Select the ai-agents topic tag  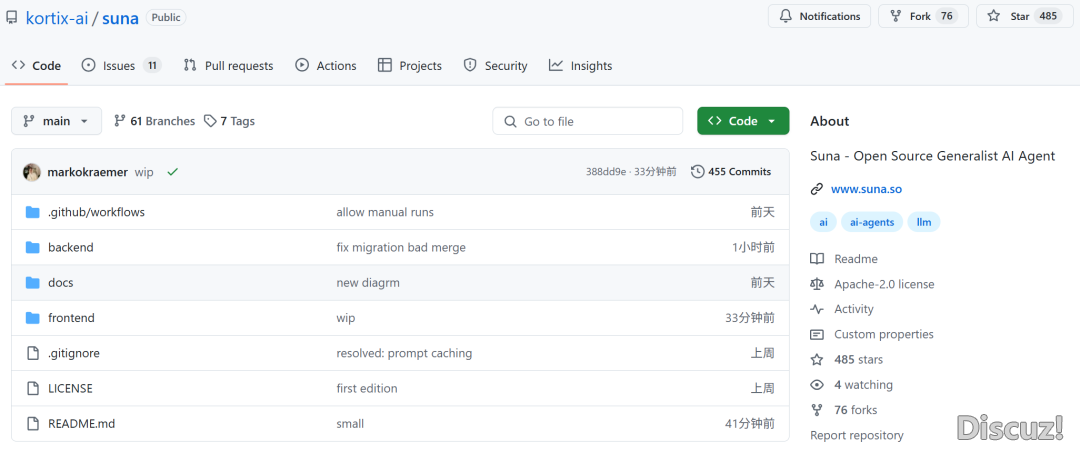(x=872, y=223)
